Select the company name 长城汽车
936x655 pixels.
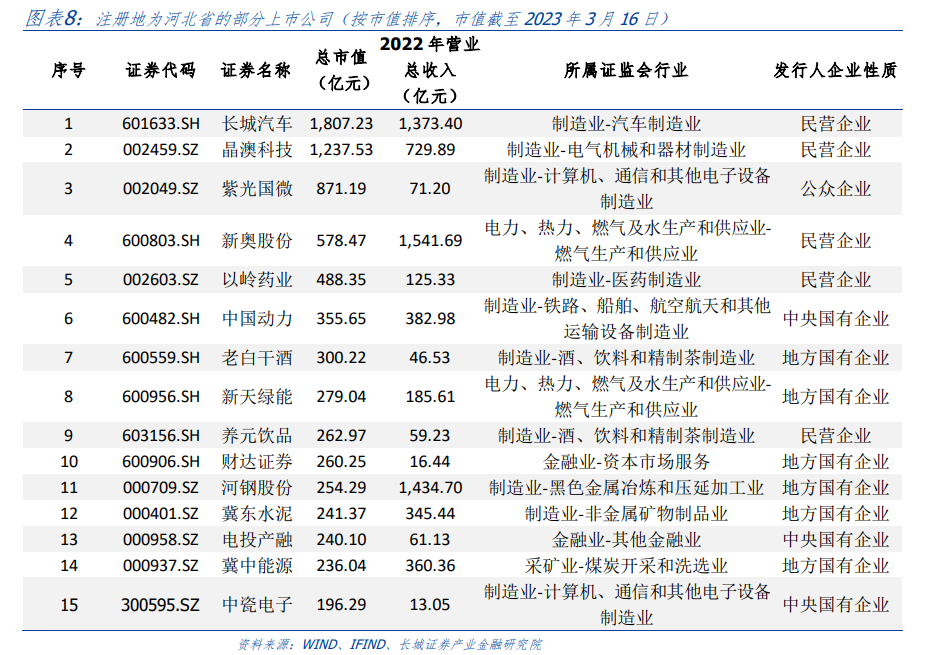[x=257, y=124]
